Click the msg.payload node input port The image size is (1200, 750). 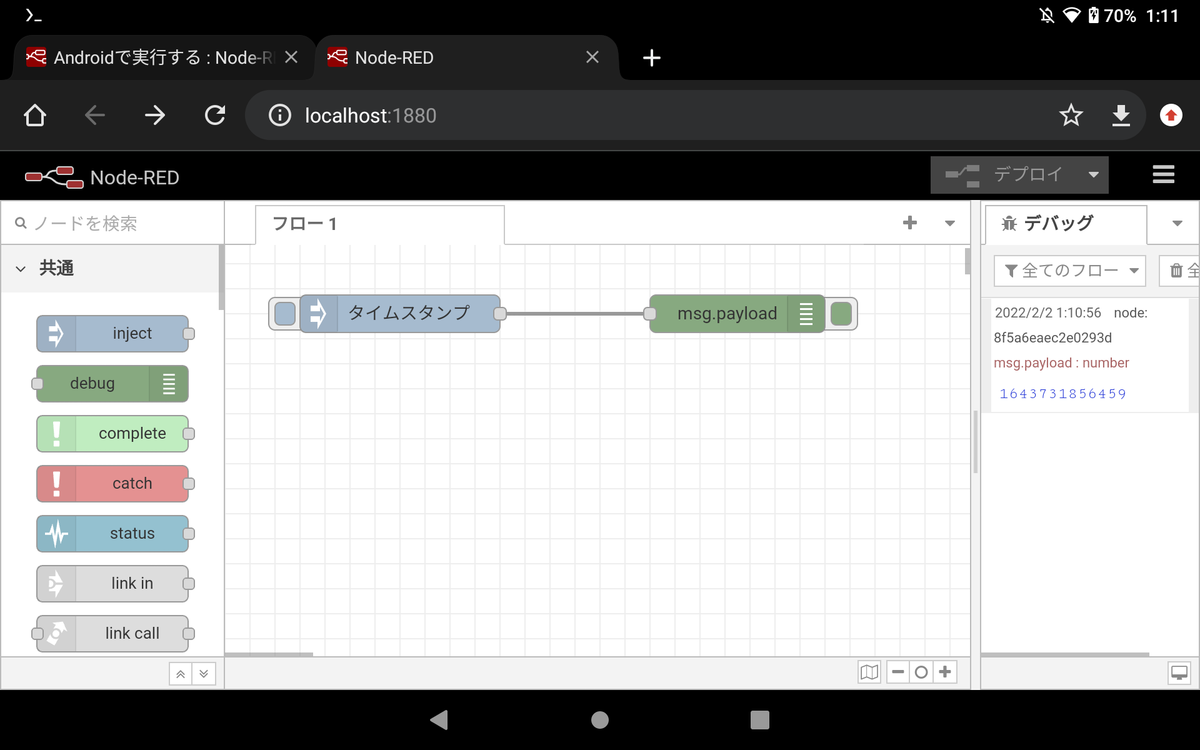[650, 313]
